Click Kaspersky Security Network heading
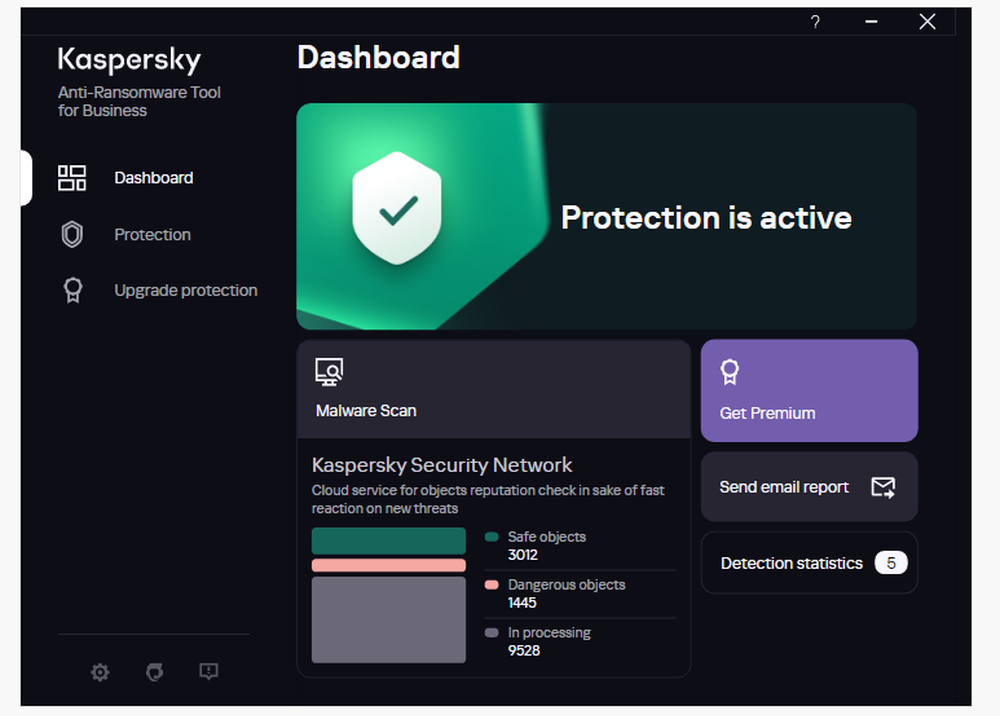1000x716 pixels. pos(442,465)
